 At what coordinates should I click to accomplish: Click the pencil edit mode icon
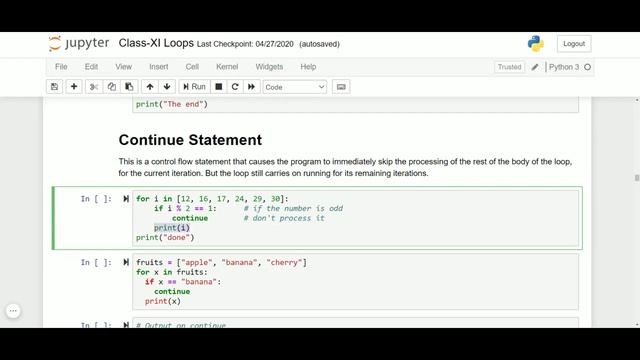[535, 67]
